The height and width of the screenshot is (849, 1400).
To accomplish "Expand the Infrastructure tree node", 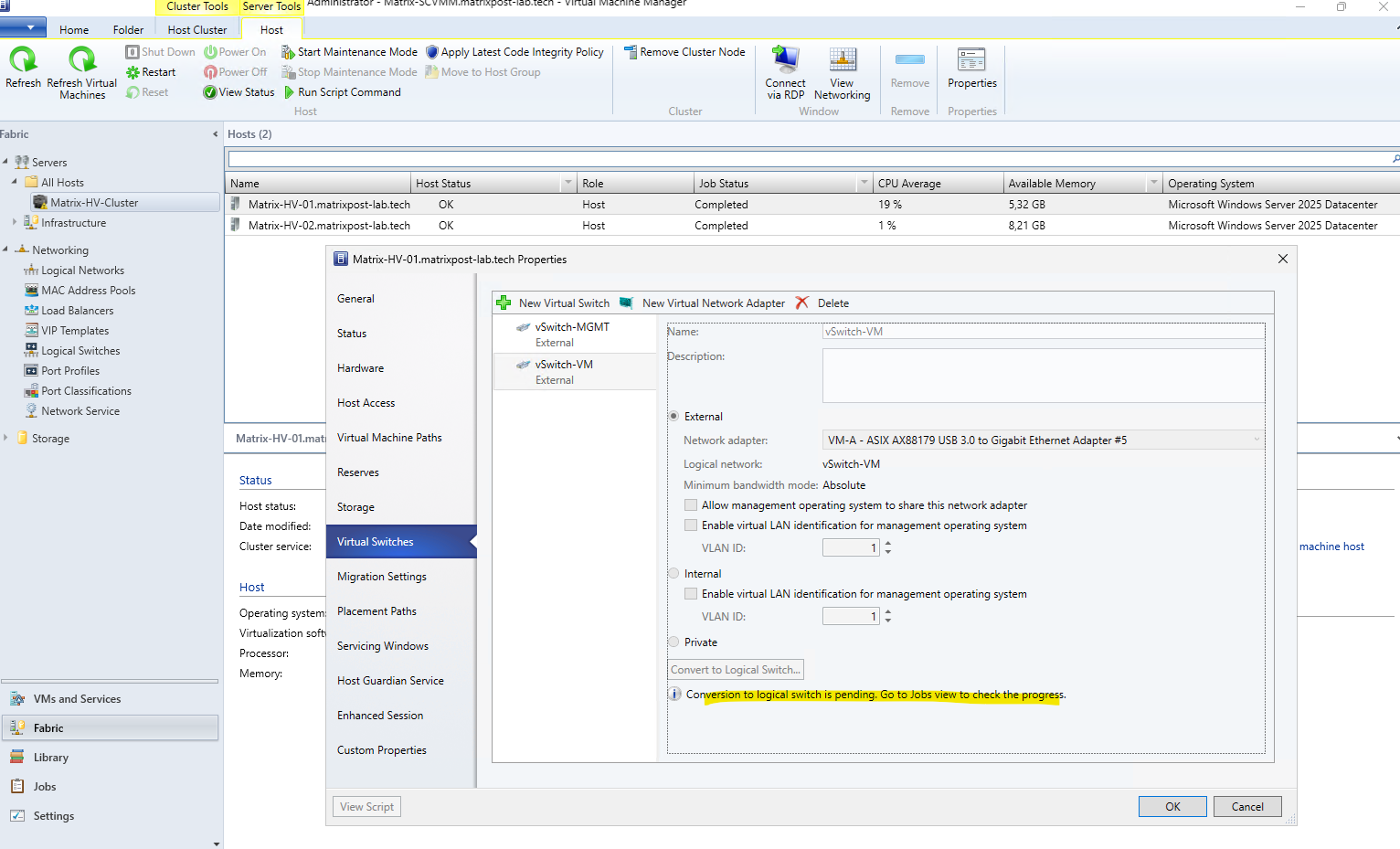I will [x=15, y=222].
